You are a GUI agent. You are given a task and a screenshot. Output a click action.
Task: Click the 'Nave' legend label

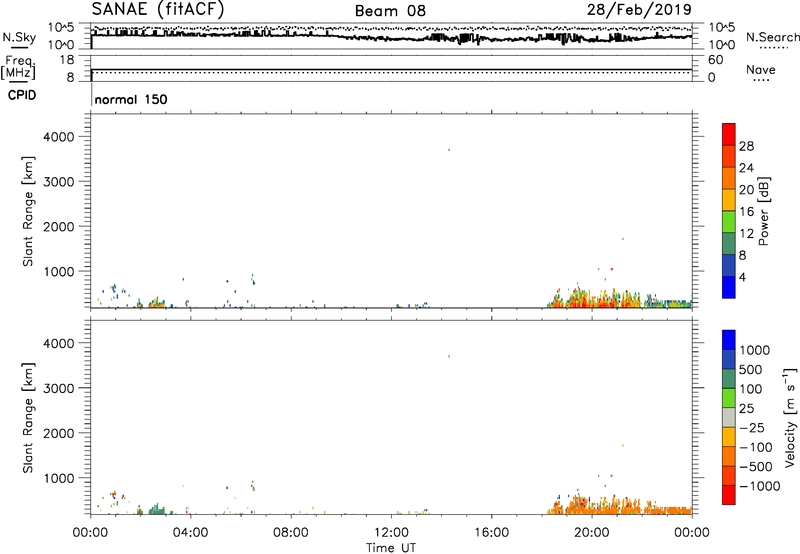[x=761, y=69]
